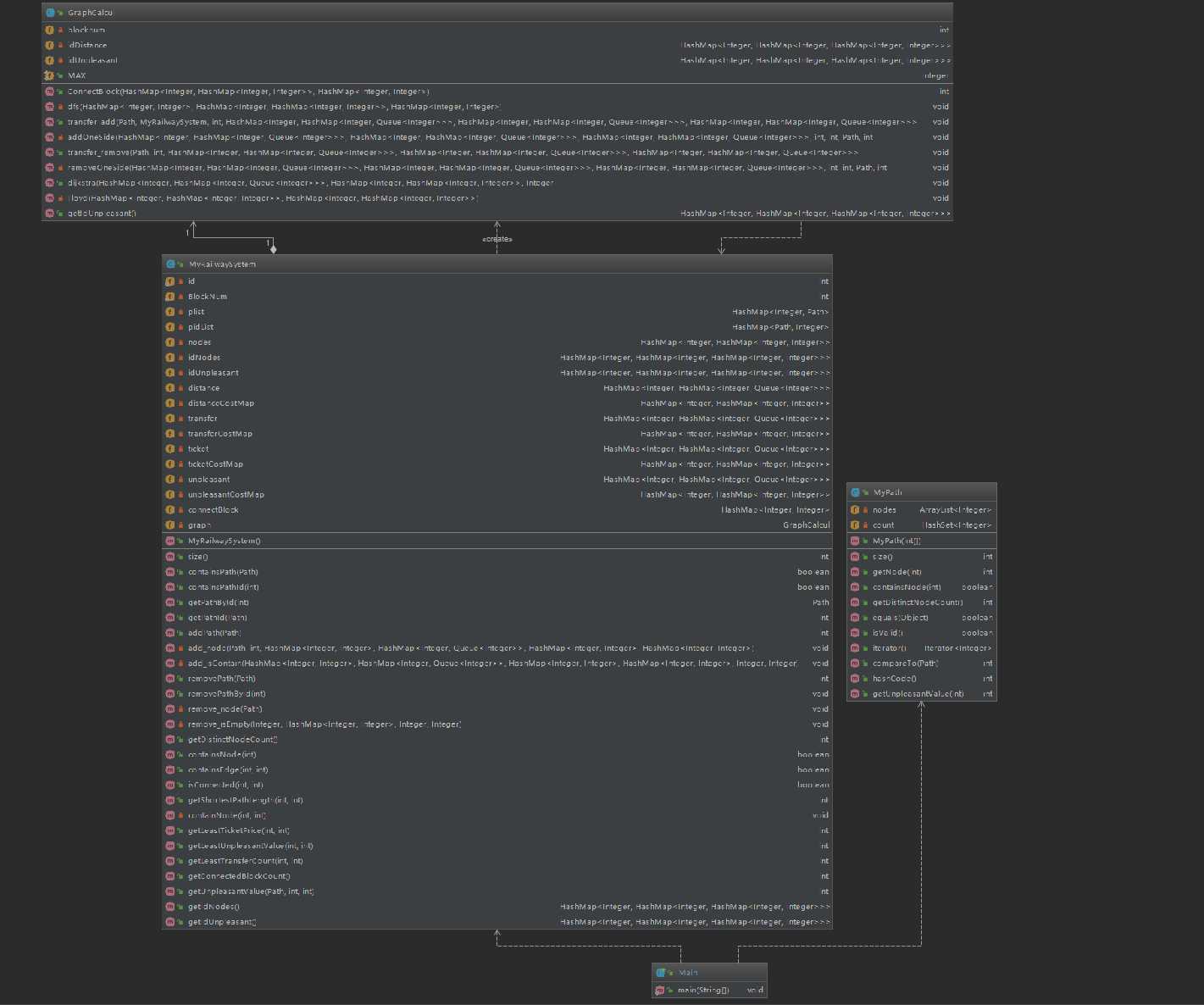
Task: Click the method icon beside dijkstra
Action: (x=49, y=183)
